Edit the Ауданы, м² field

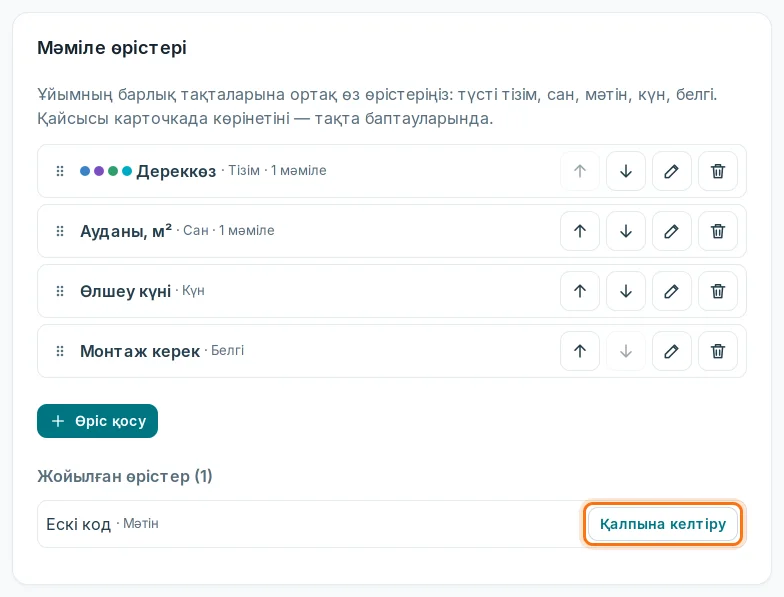point(672,231)
